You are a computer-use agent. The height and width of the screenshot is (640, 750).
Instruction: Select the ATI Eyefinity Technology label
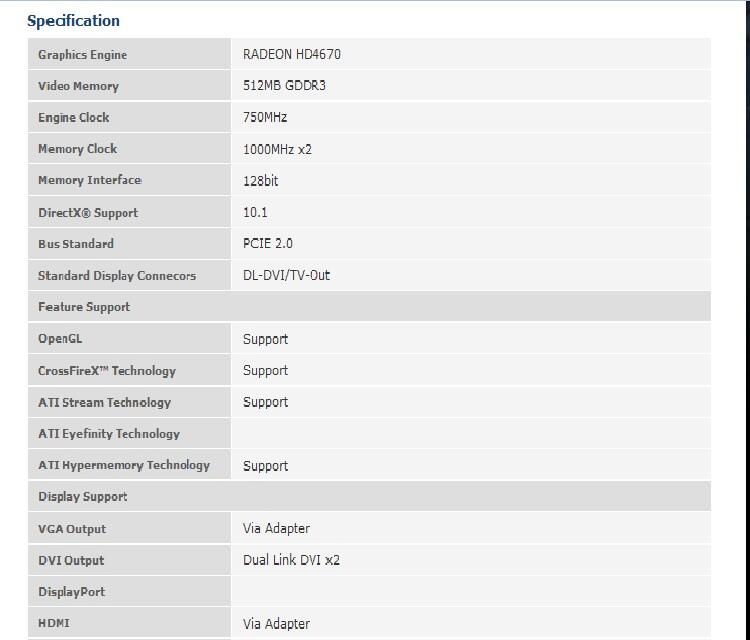click(x=109, y=434)
